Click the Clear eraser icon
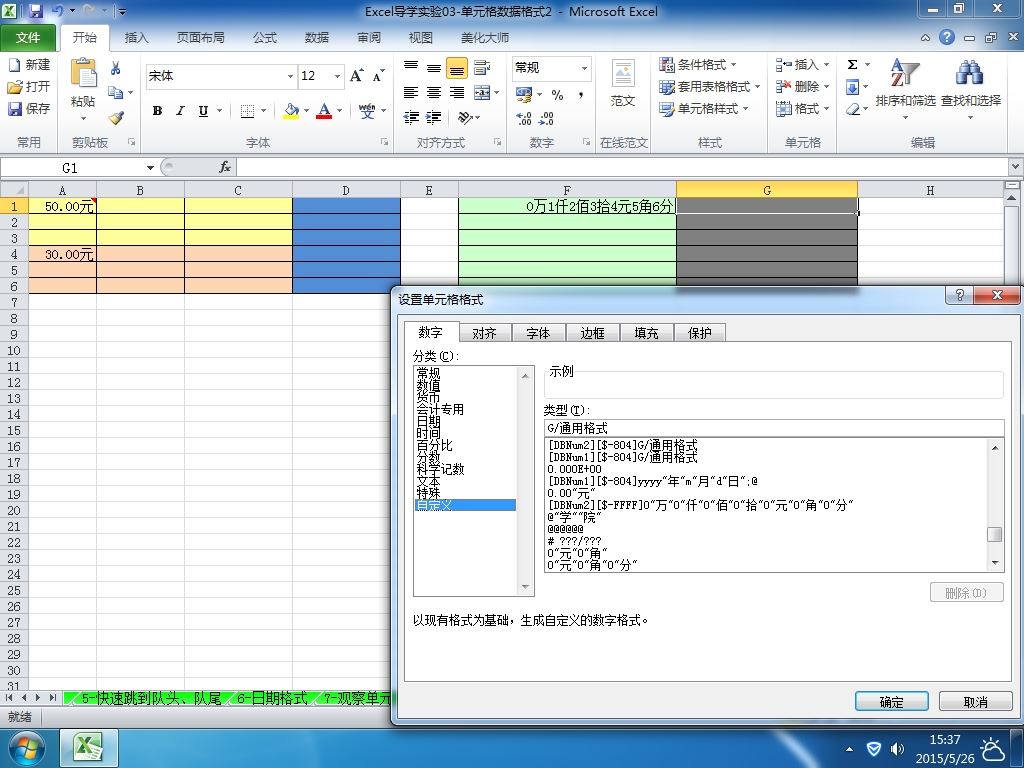This screenshot has width=1024, height=768. (852, 109)
